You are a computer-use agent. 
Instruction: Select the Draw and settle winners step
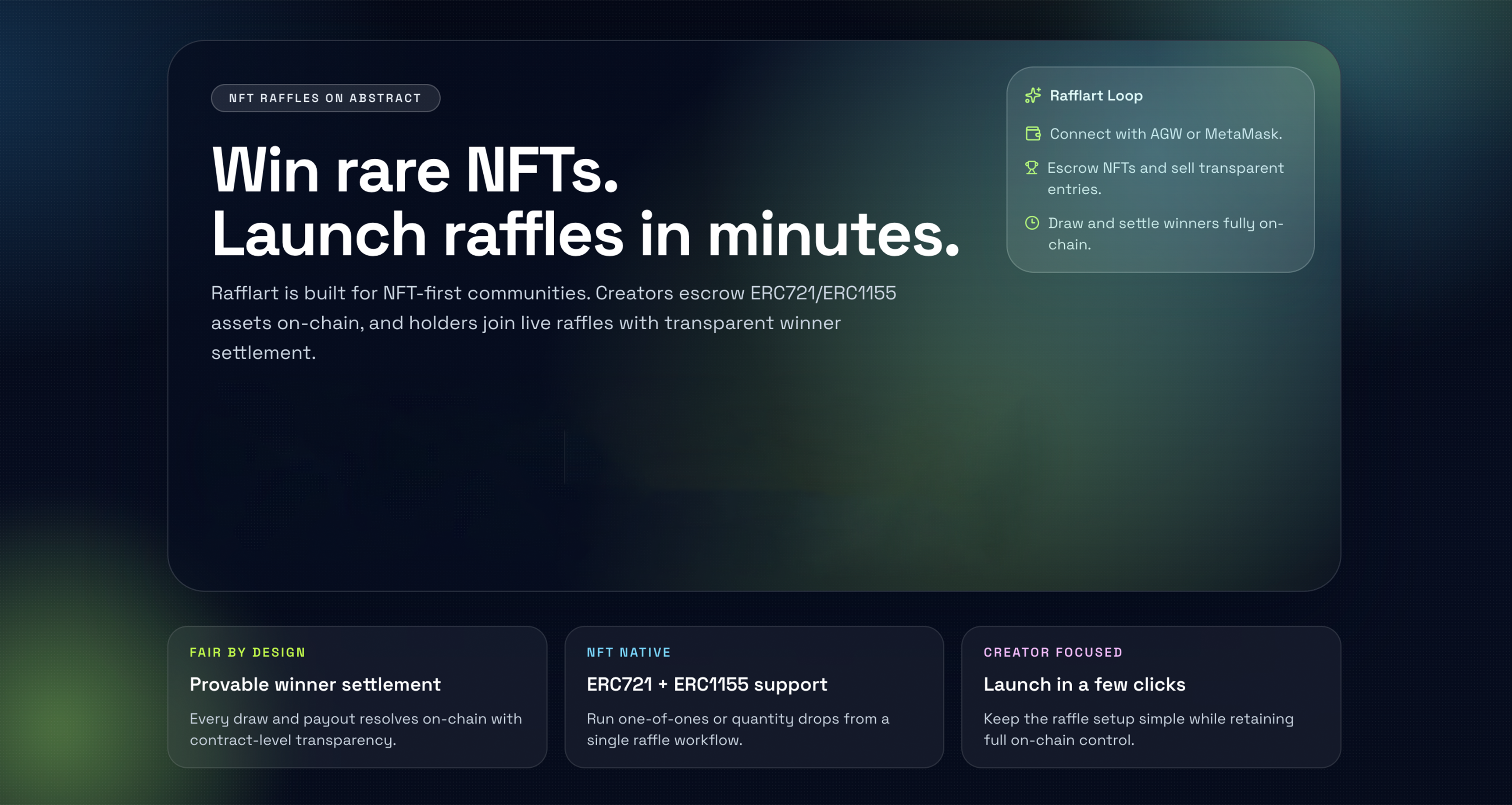click(x=1166, y=233)
